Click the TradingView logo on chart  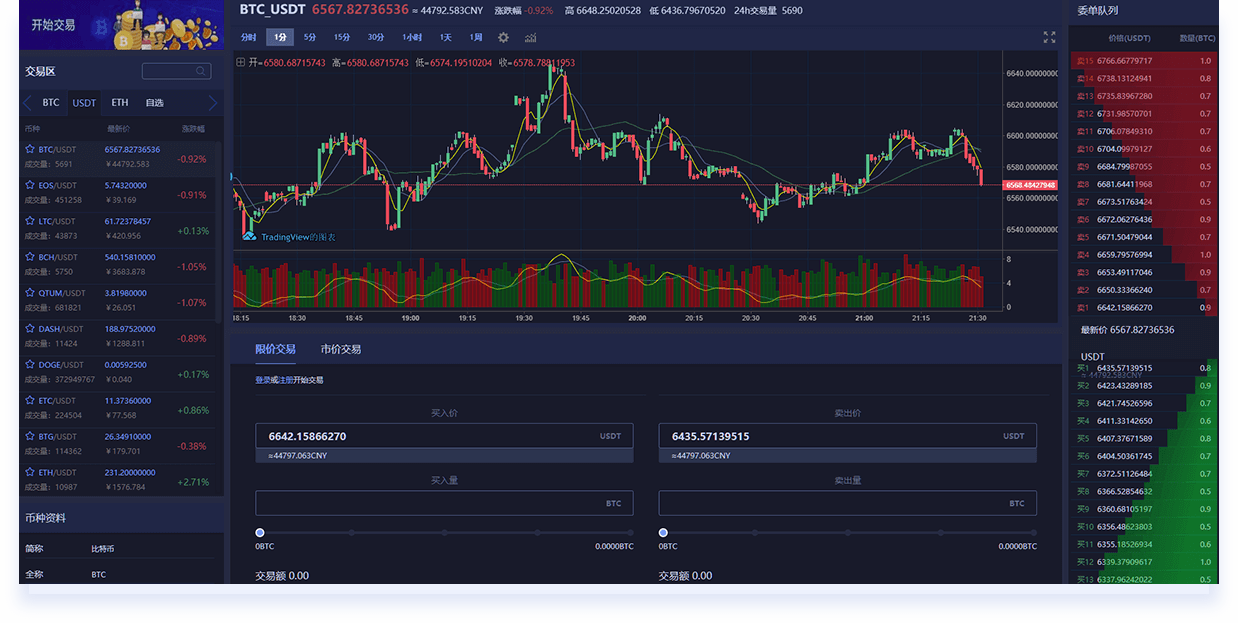(248, 237)
